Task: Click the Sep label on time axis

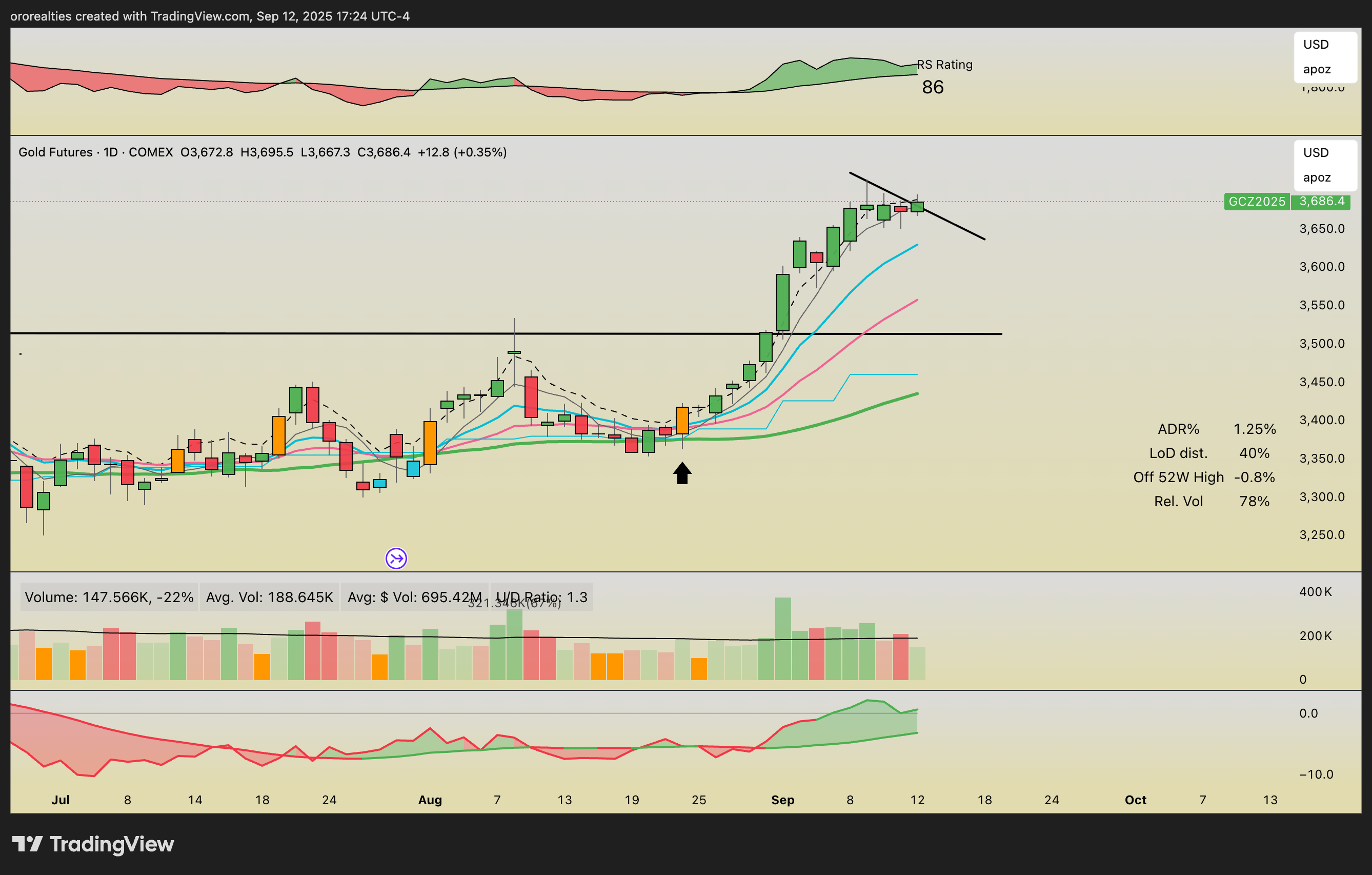Action: tap(782, 800)
